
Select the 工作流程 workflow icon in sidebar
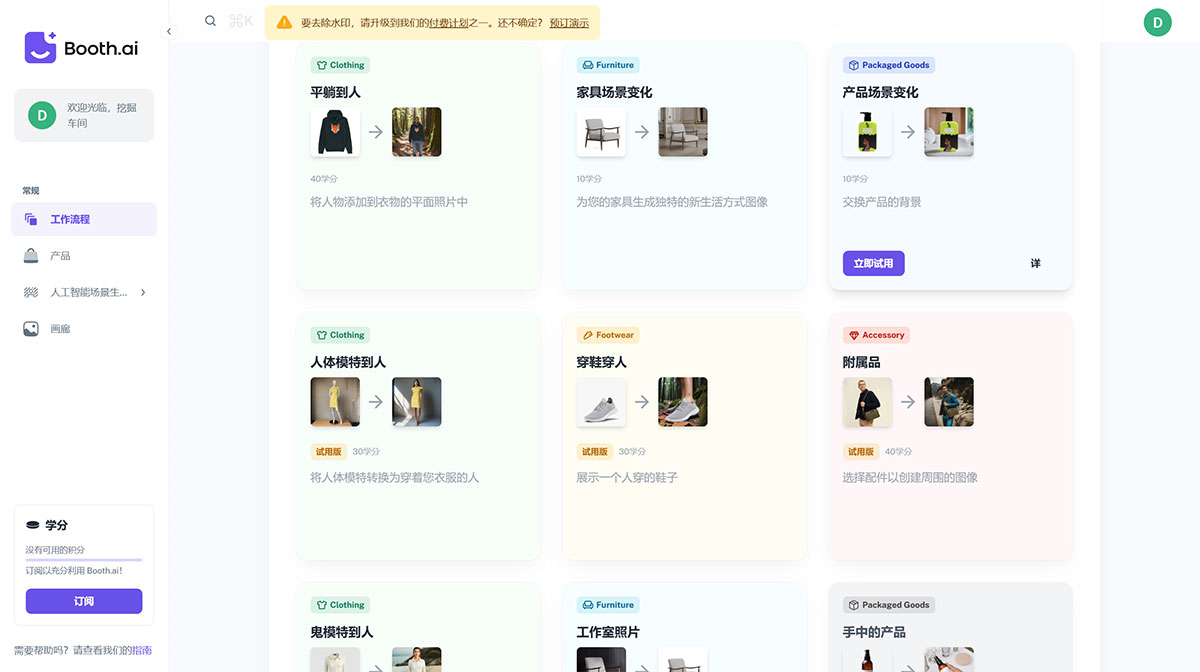[31, 218]
